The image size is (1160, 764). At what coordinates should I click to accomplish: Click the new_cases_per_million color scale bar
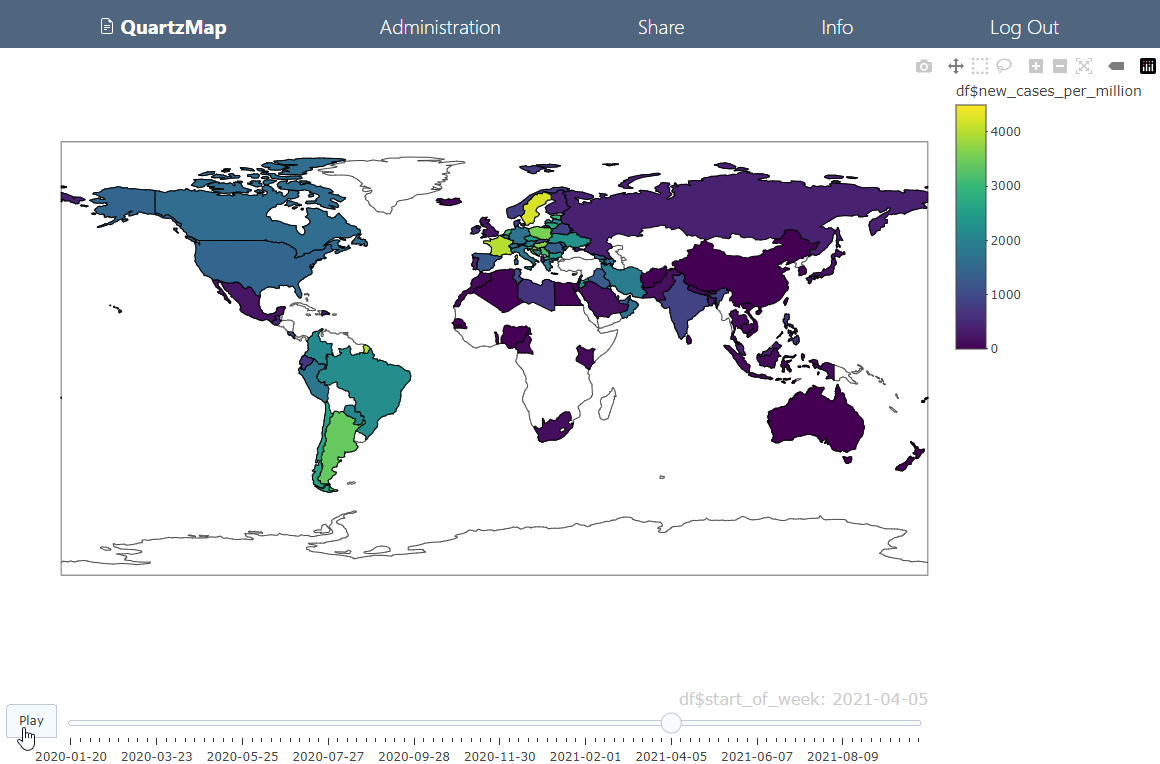click(971, 226)
